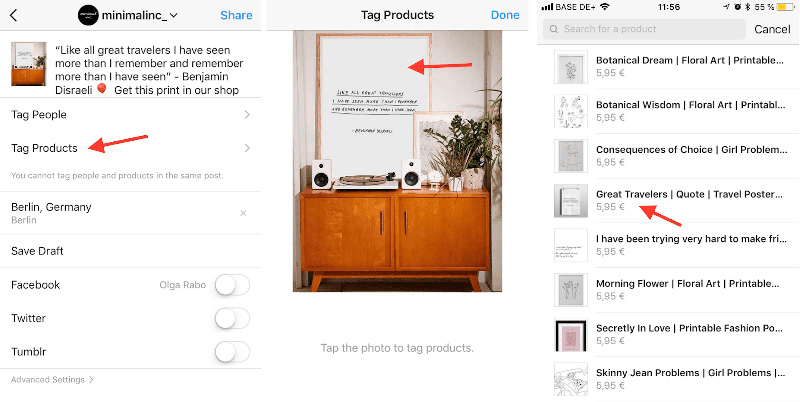800x402 pixels.
Task: Tap the battery indicator in status bar
Action: (x=785, y=7)
